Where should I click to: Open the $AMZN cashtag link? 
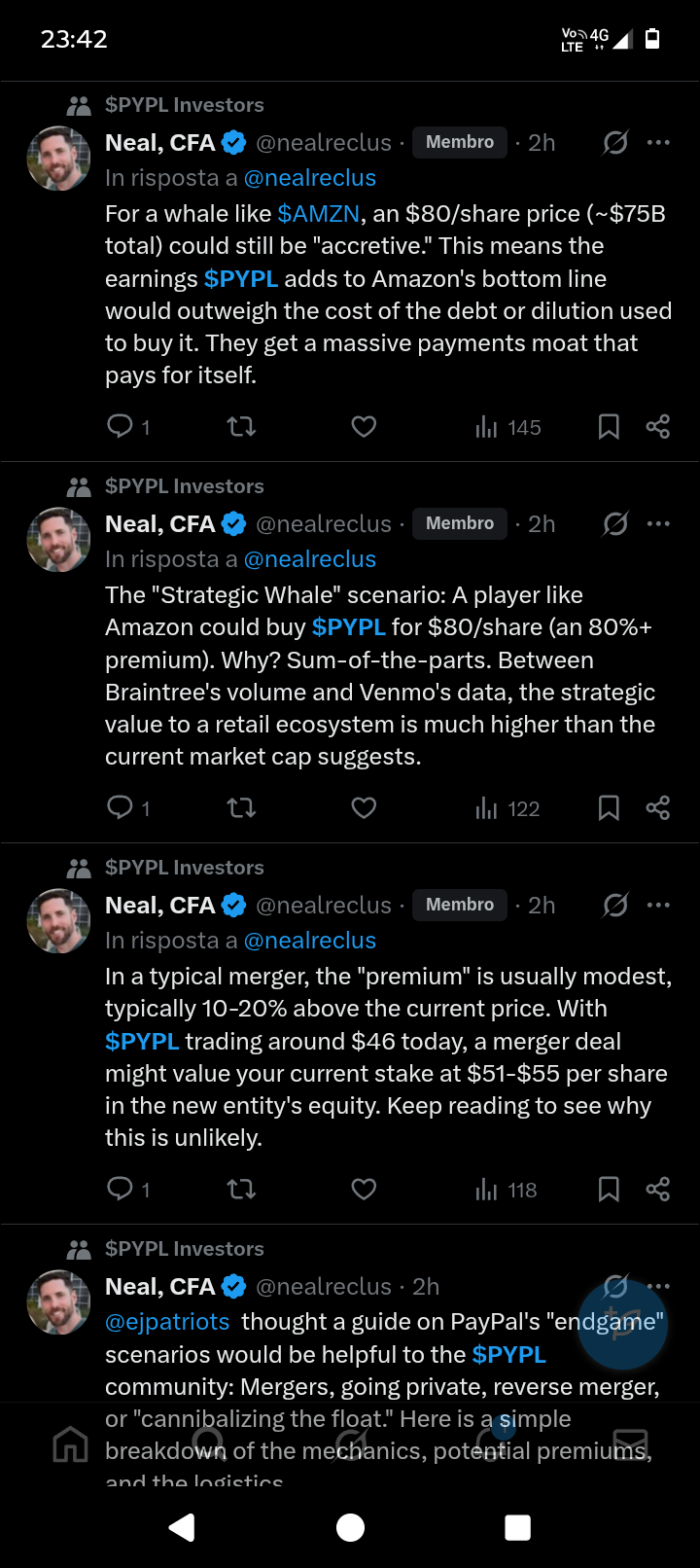318,214
